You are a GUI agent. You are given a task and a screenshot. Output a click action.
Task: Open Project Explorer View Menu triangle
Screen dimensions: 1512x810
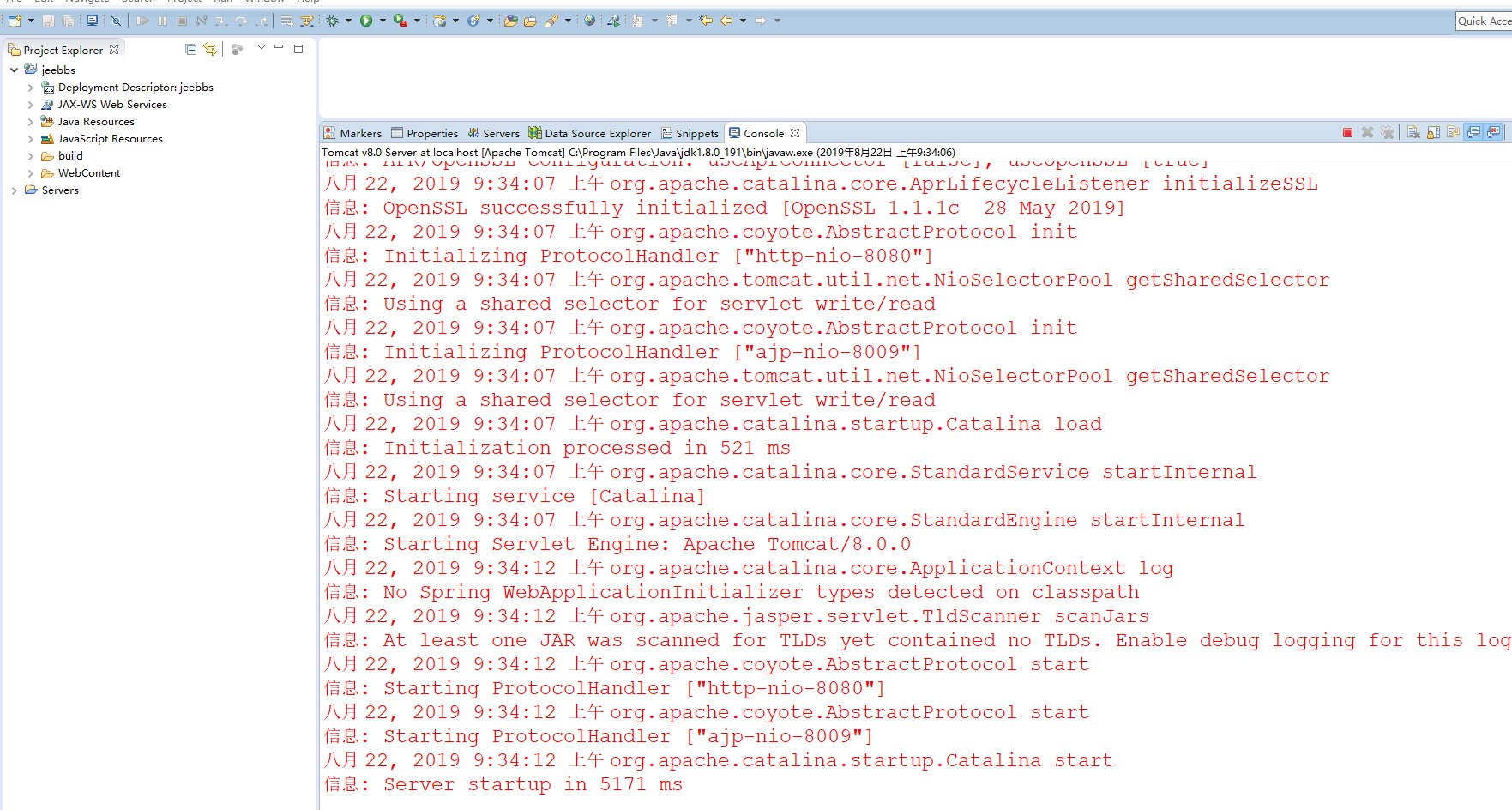click(x=262, y=47)
